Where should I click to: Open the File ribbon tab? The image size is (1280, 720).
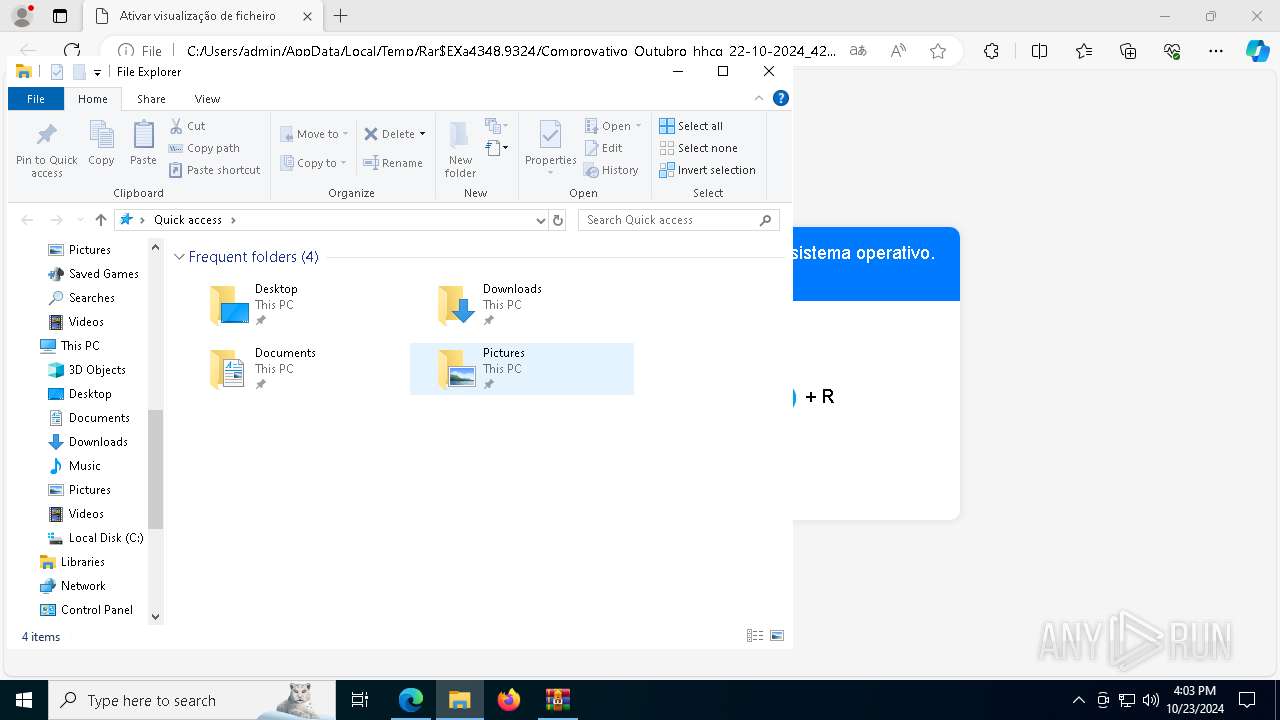click(36, 99)
